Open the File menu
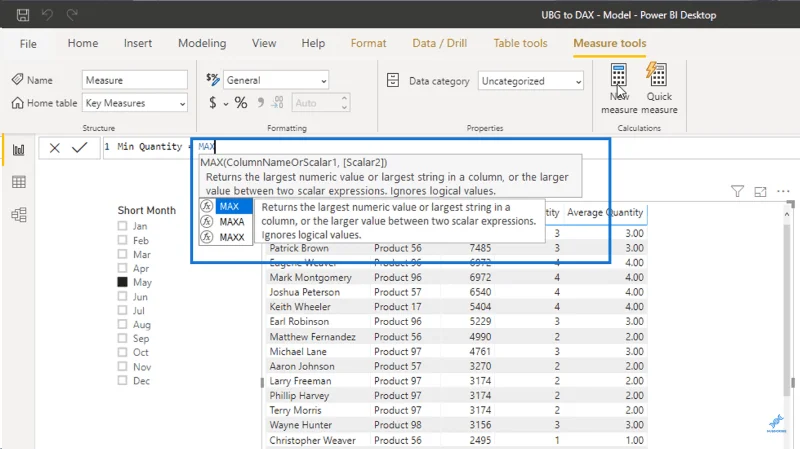 (x=28, y=44)
